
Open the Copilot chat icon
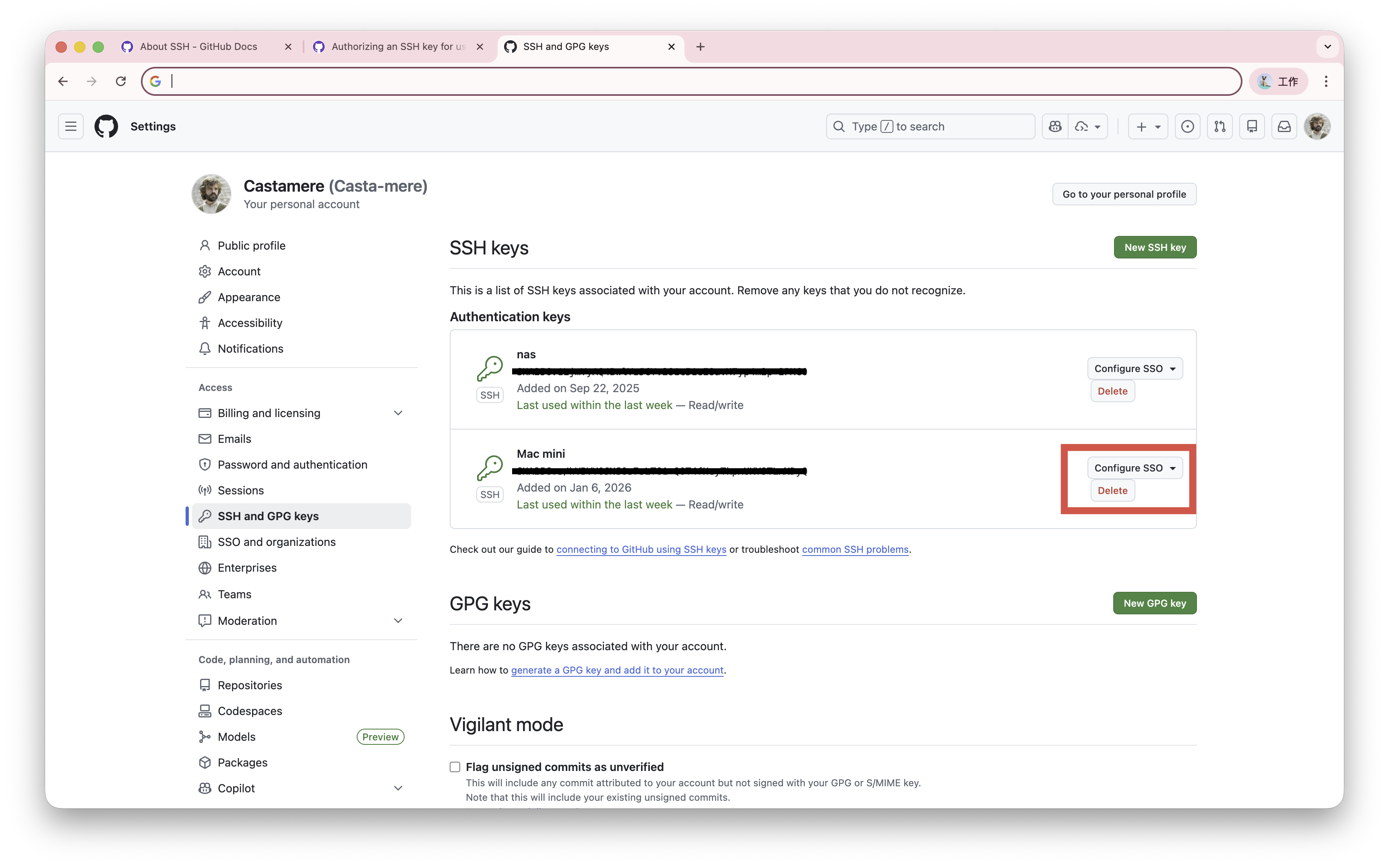[x=1055, y=126]
